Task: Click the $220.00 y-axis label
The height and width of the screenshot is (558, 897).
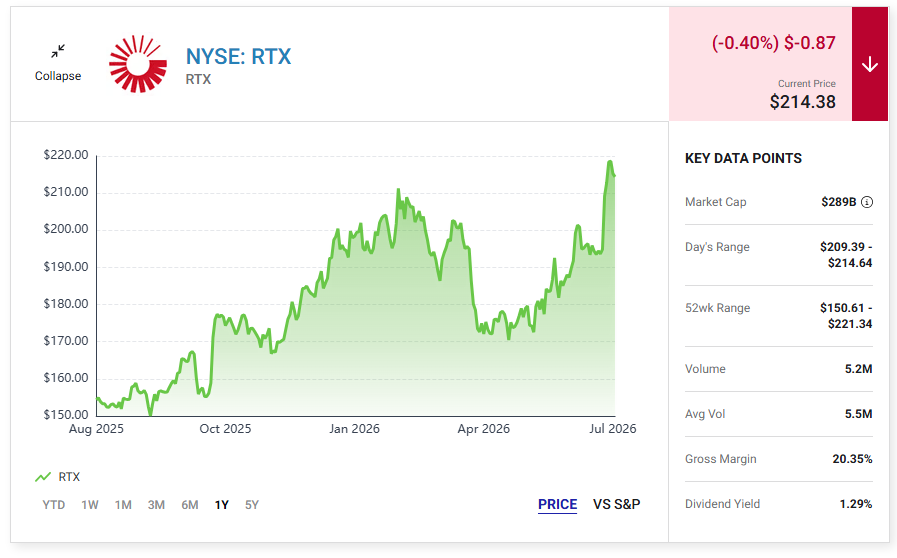Action: (x=66, y=155)
